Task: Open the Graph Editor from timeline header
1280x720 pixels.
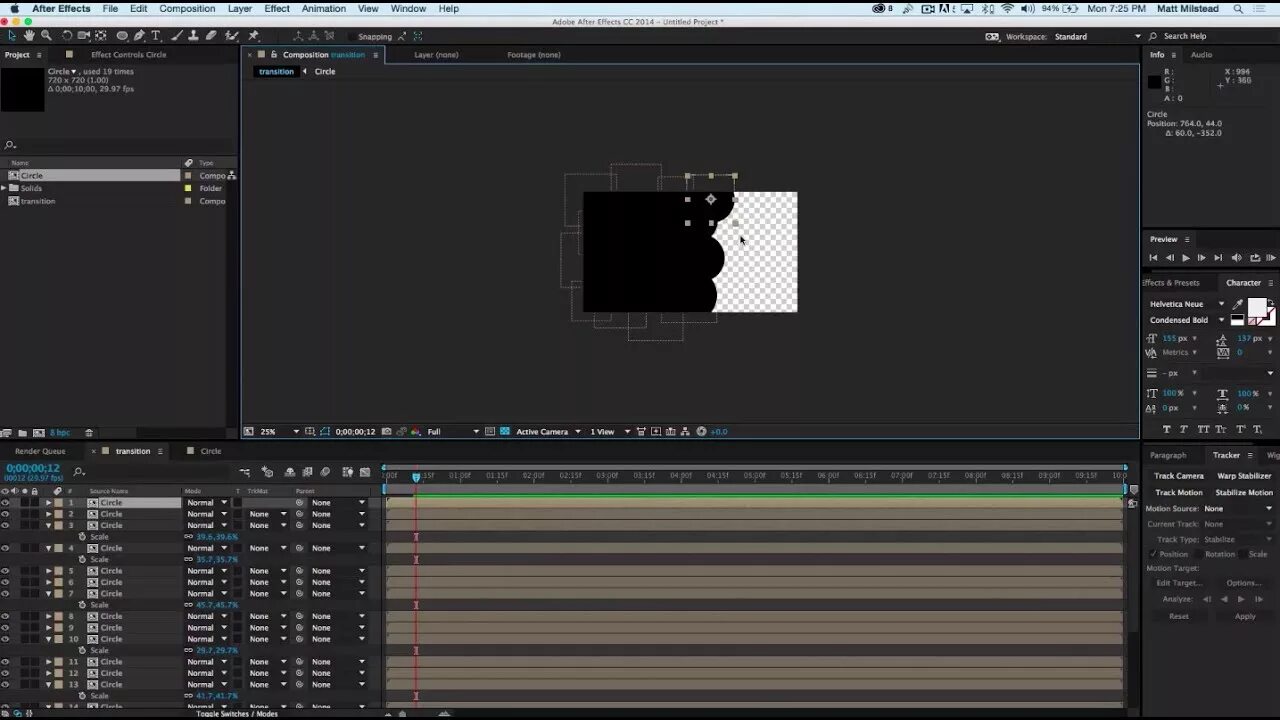Action: click(x=365, y=472)
